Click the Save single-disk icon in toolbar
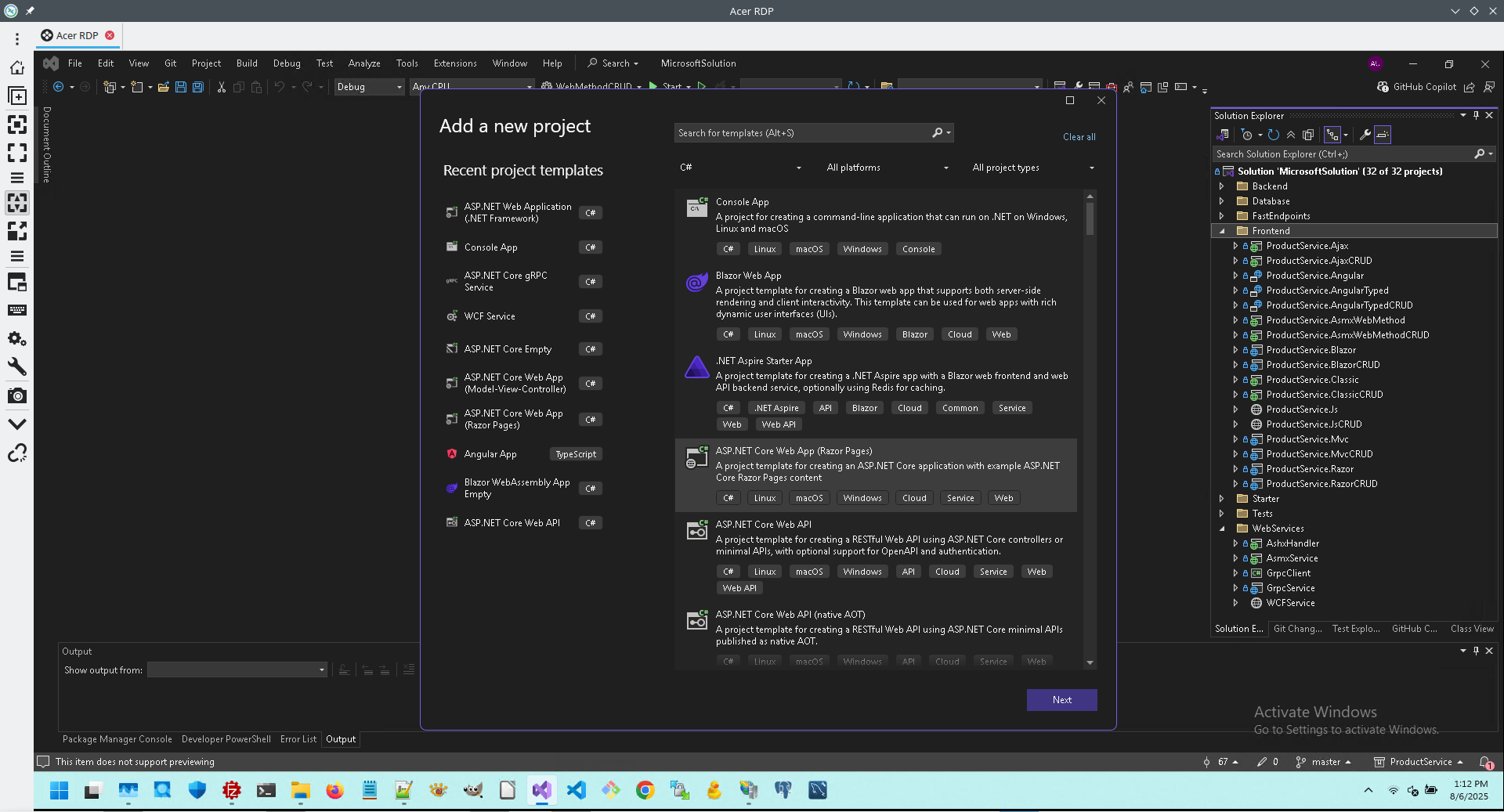This screenshot has width=1504, height=812. pyautogui.click(x=181, y=87)
